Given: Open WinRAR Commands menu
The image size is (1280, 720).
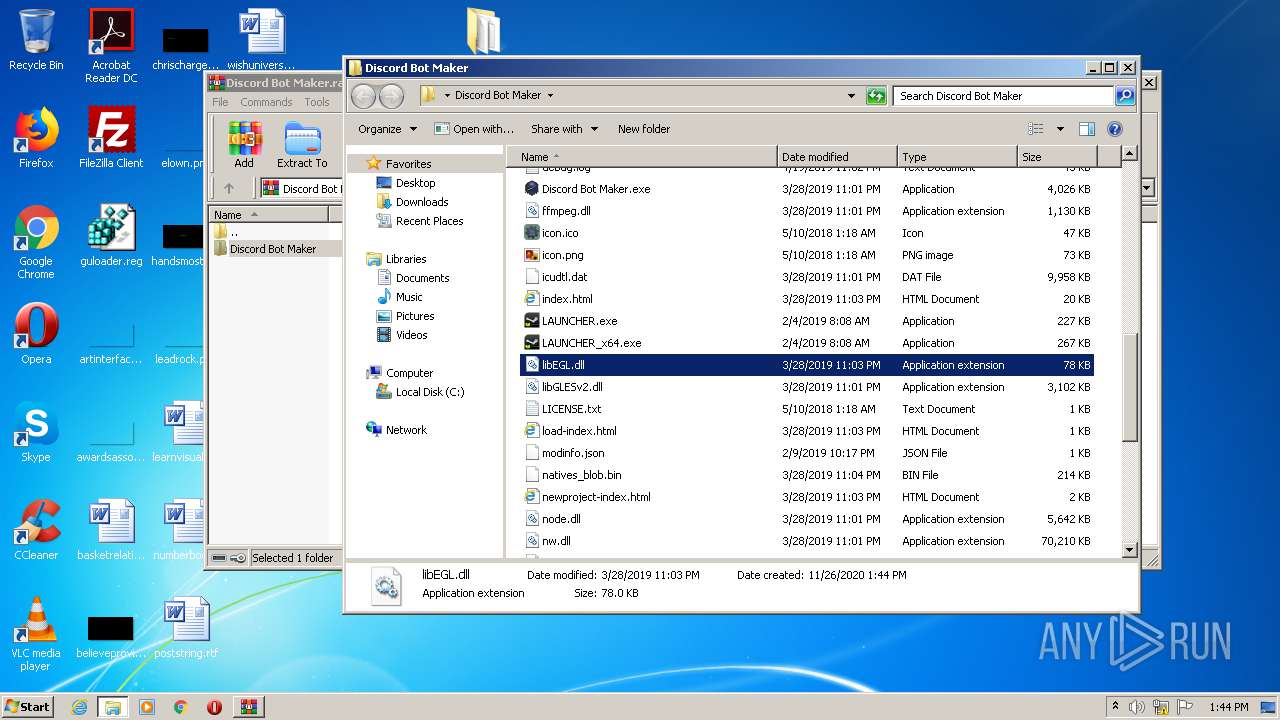Looking at the screenshot, I should click(x=266, y=102).
